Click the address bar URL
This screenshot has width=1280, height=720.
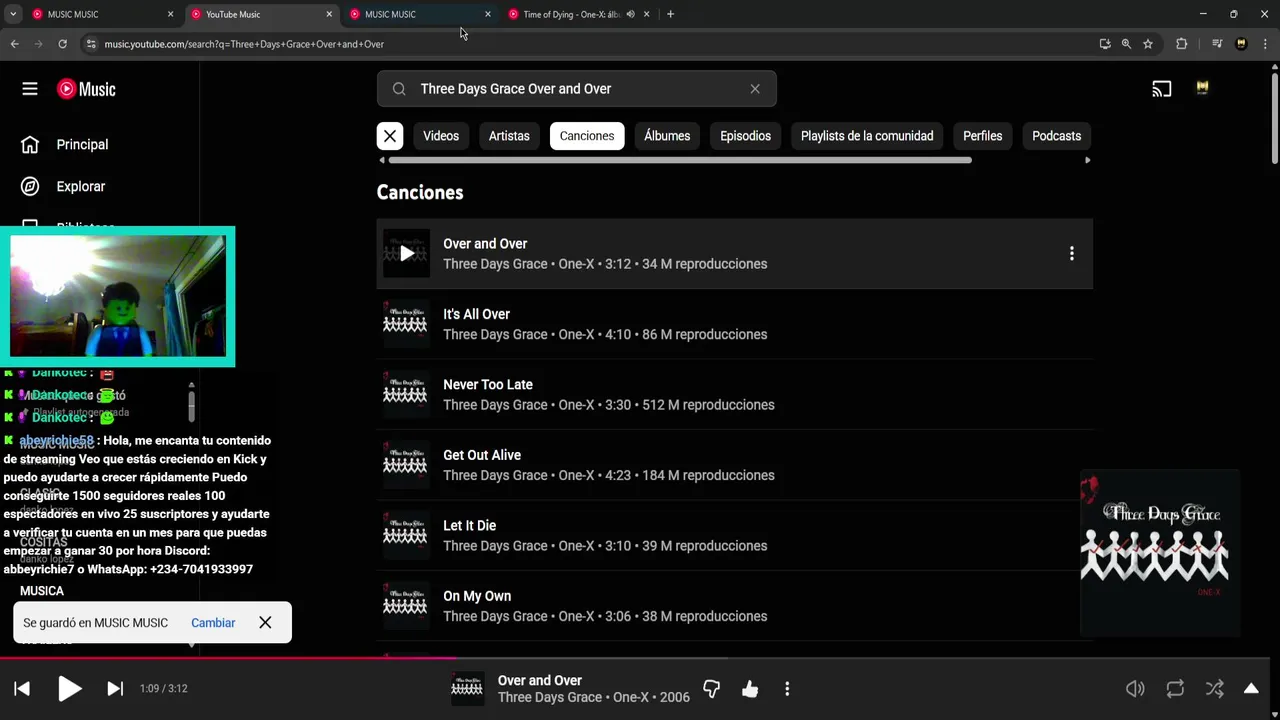pyautogui.click(x=244, y=44)
